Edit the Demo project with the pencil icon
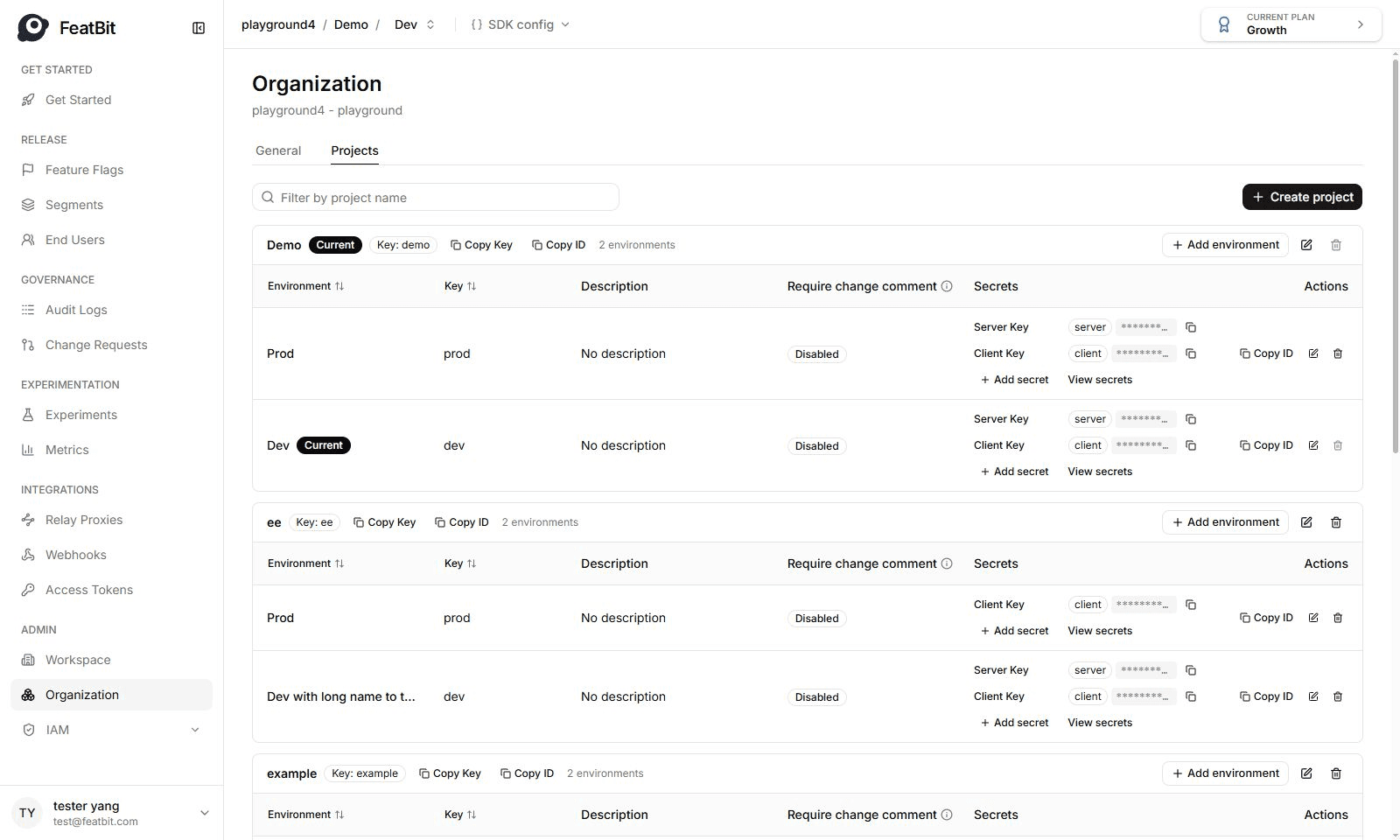This screenshot has height=840, width=1400. click(1306, 245)
